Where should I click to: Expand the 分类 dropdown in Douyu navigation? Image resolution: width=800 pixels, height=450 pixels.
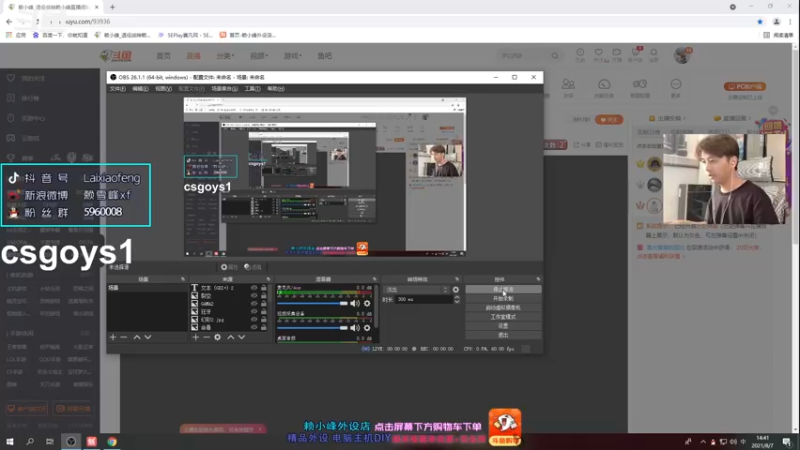point(225,56)
